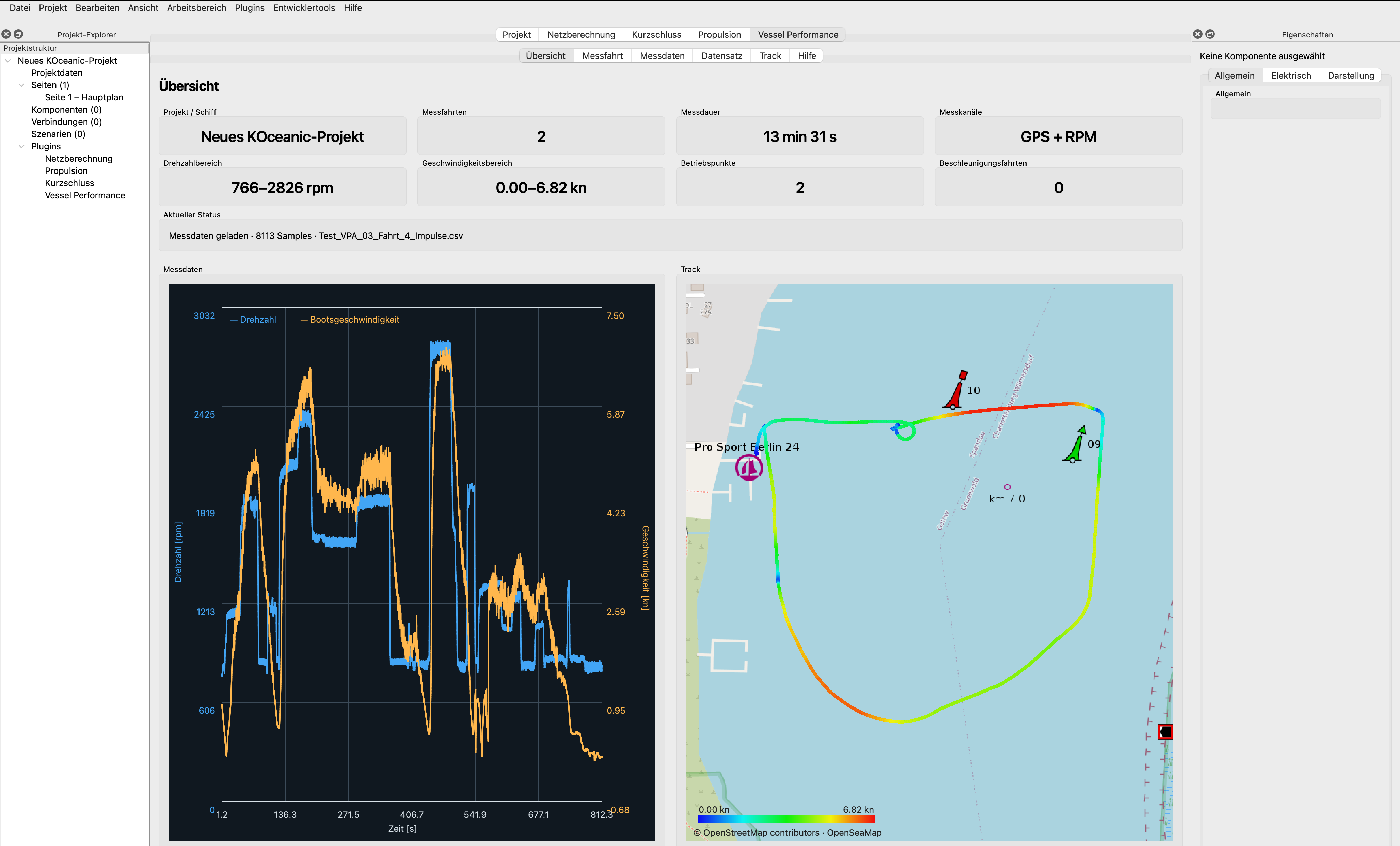Viewport: 1400px width, 846px height.
Task: Open the Datei menu
Action: click(x=20, y=8)
